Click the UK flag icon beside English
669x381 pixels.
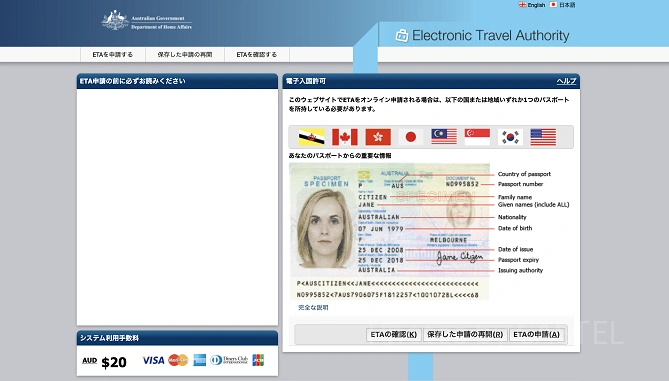point(522,5)
